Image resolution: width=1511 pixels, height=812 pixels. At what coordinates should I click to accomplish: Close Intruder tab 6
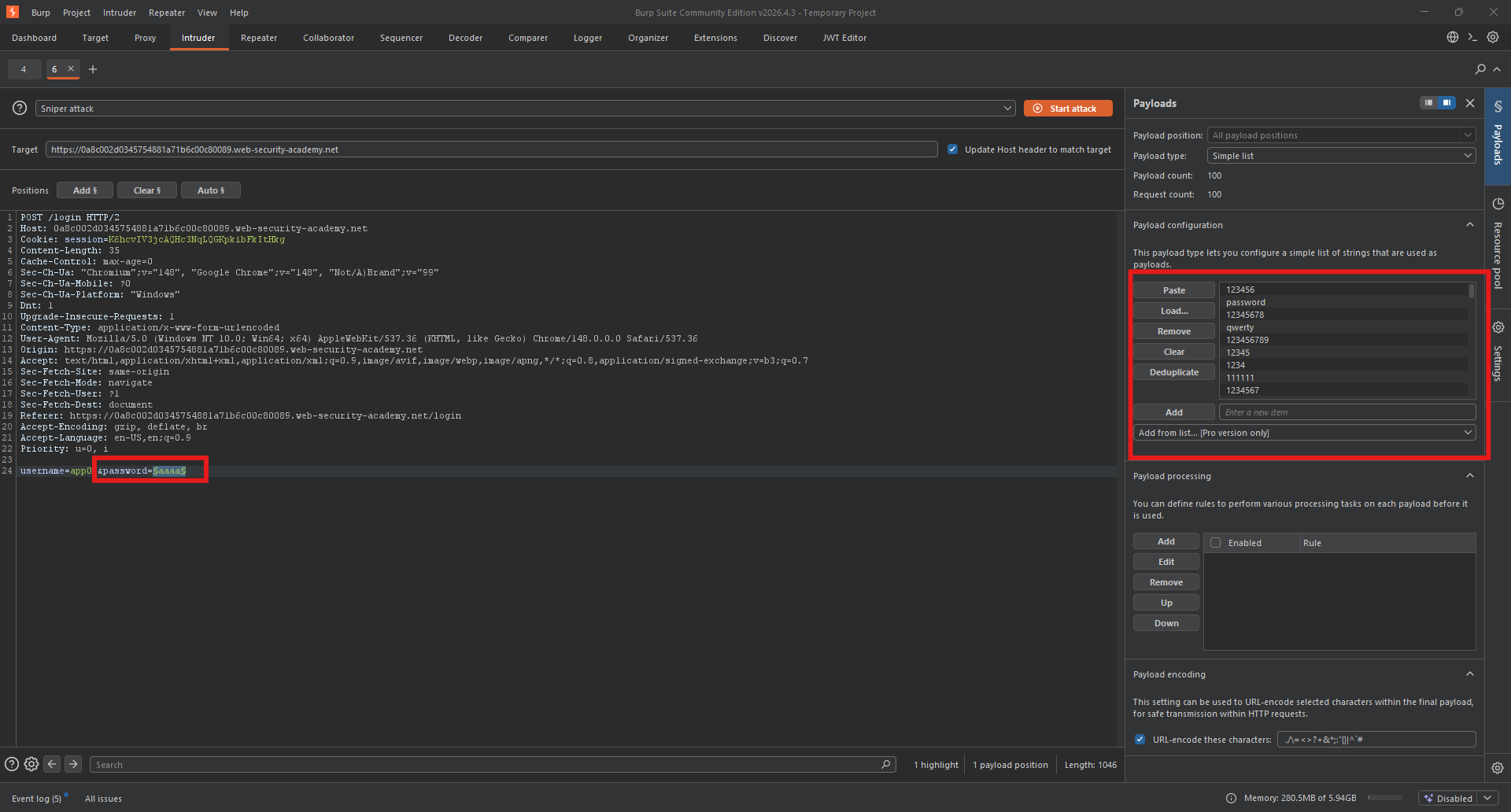click(71, 68)
